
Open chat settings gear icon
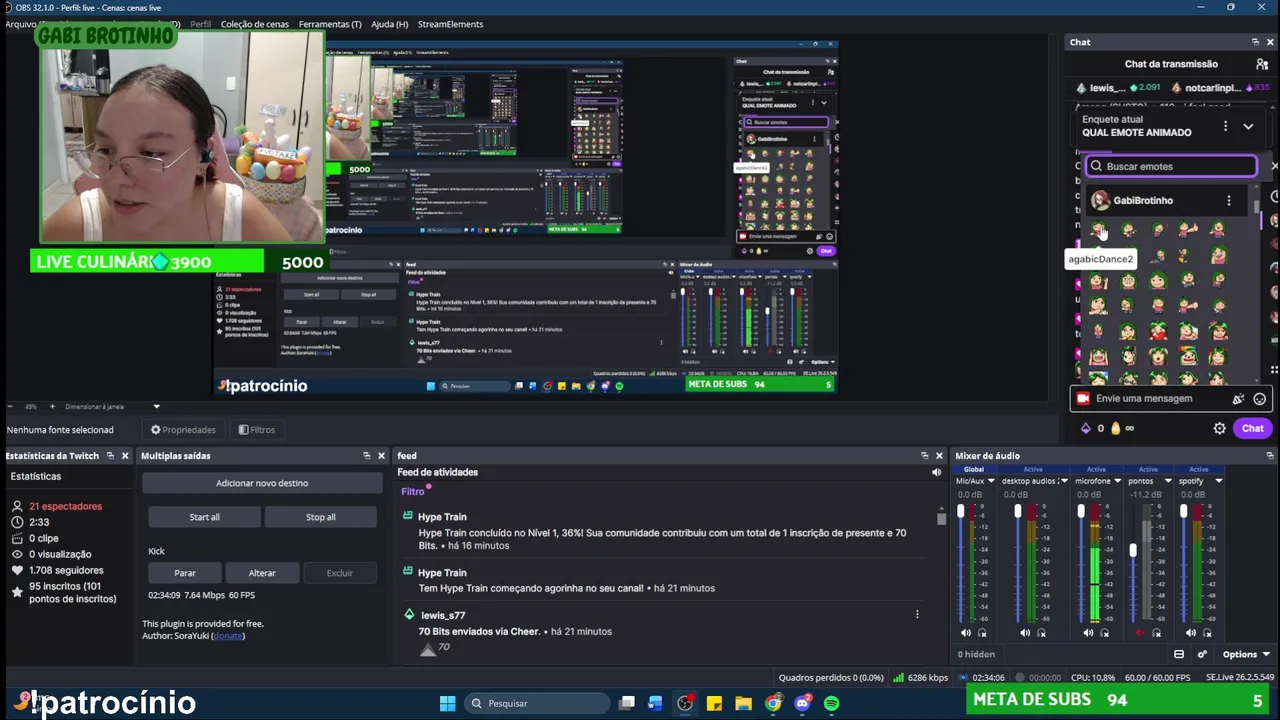point(1219,428)
